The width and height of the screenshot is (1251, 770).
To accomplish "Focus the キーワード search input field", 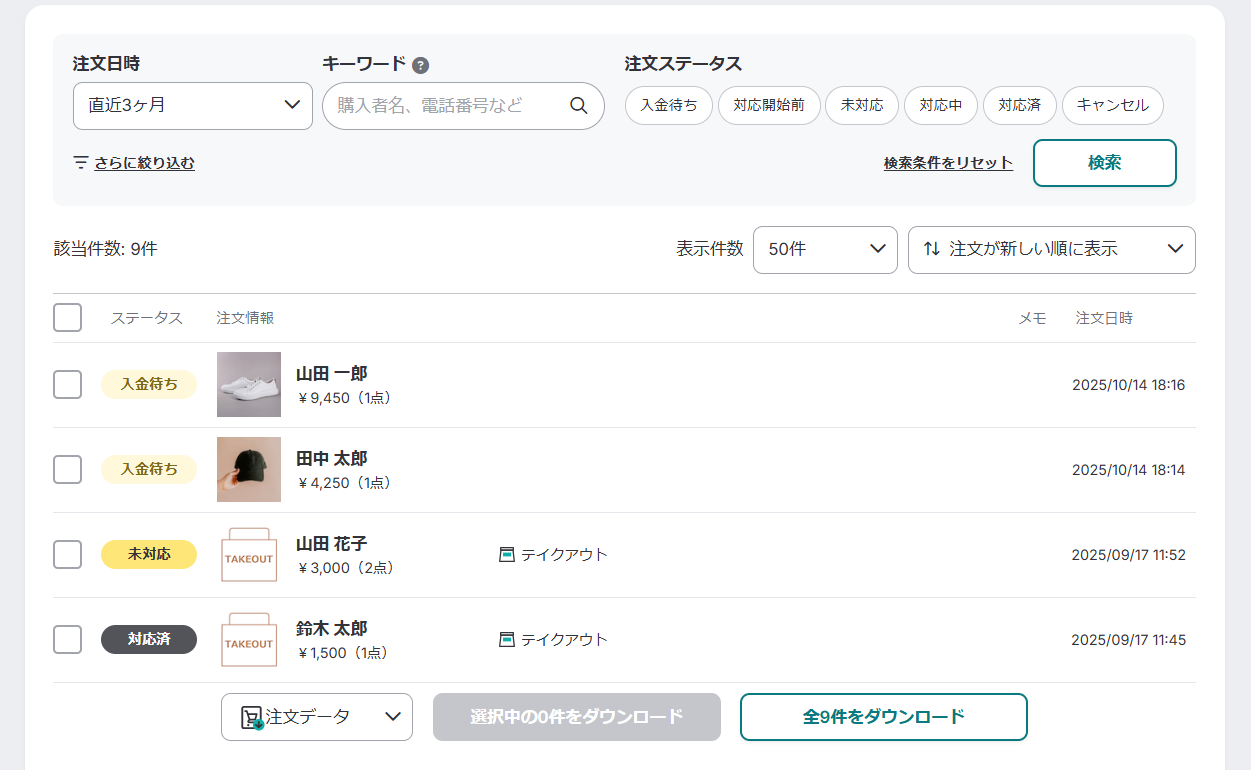I will (445, 106).
